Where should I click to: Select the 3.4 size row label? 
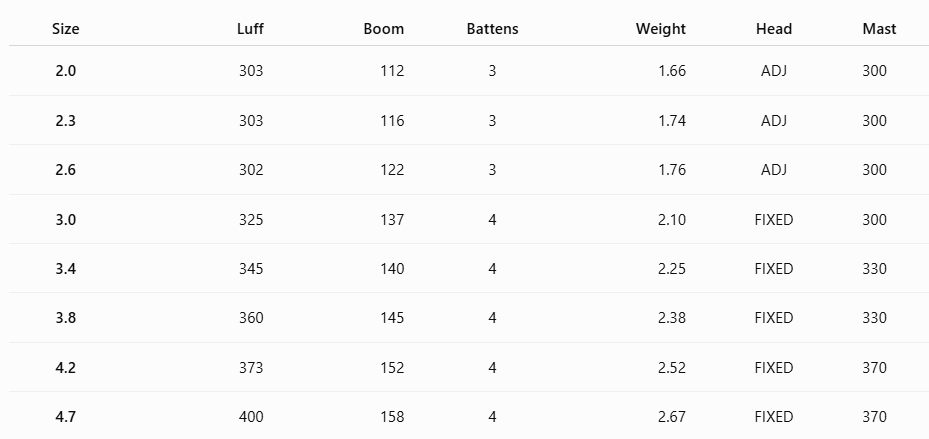click(x=66, y=269)
